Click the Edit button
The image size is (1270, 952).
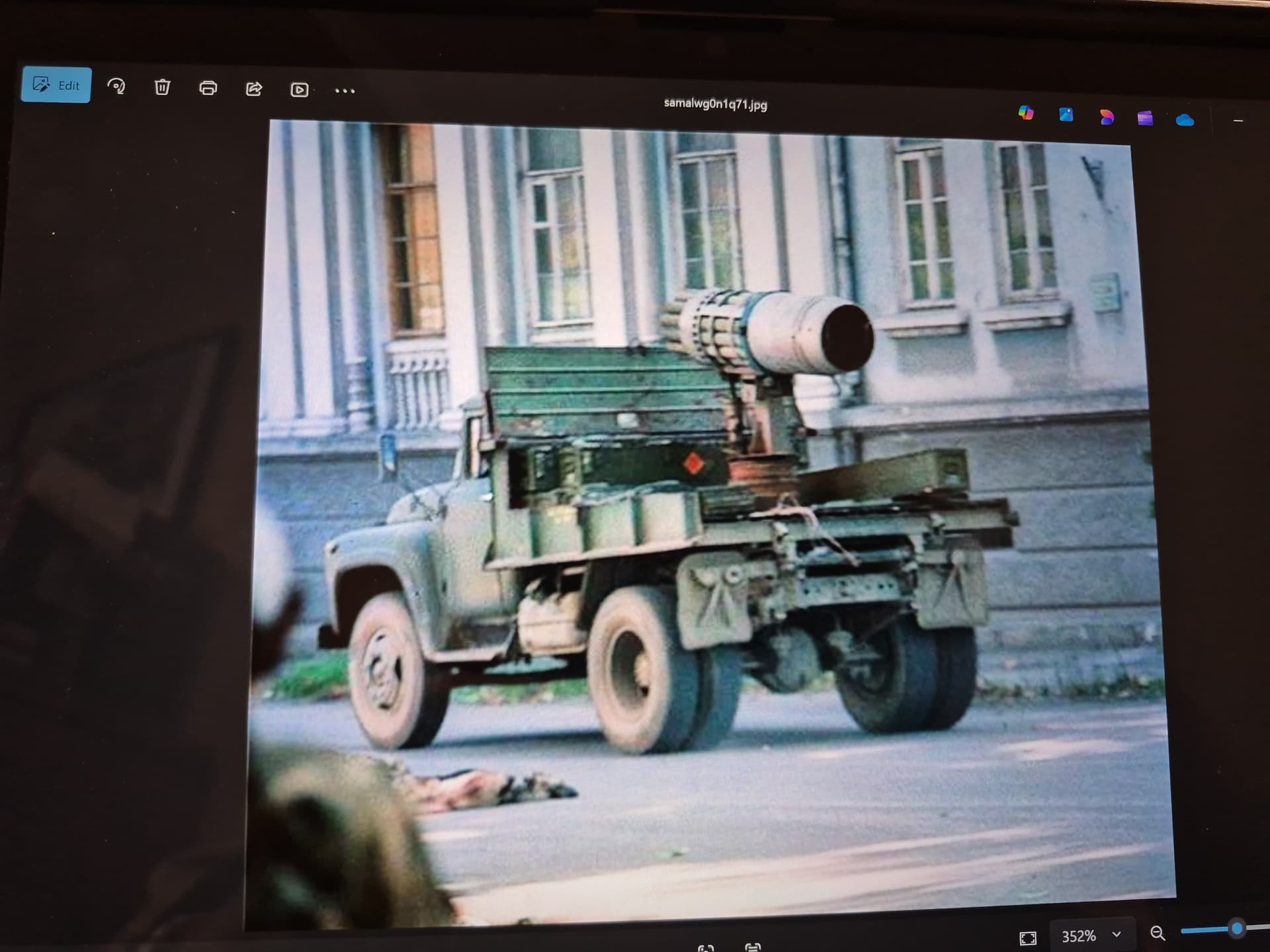pyautogui.click(x=56, y=85)
